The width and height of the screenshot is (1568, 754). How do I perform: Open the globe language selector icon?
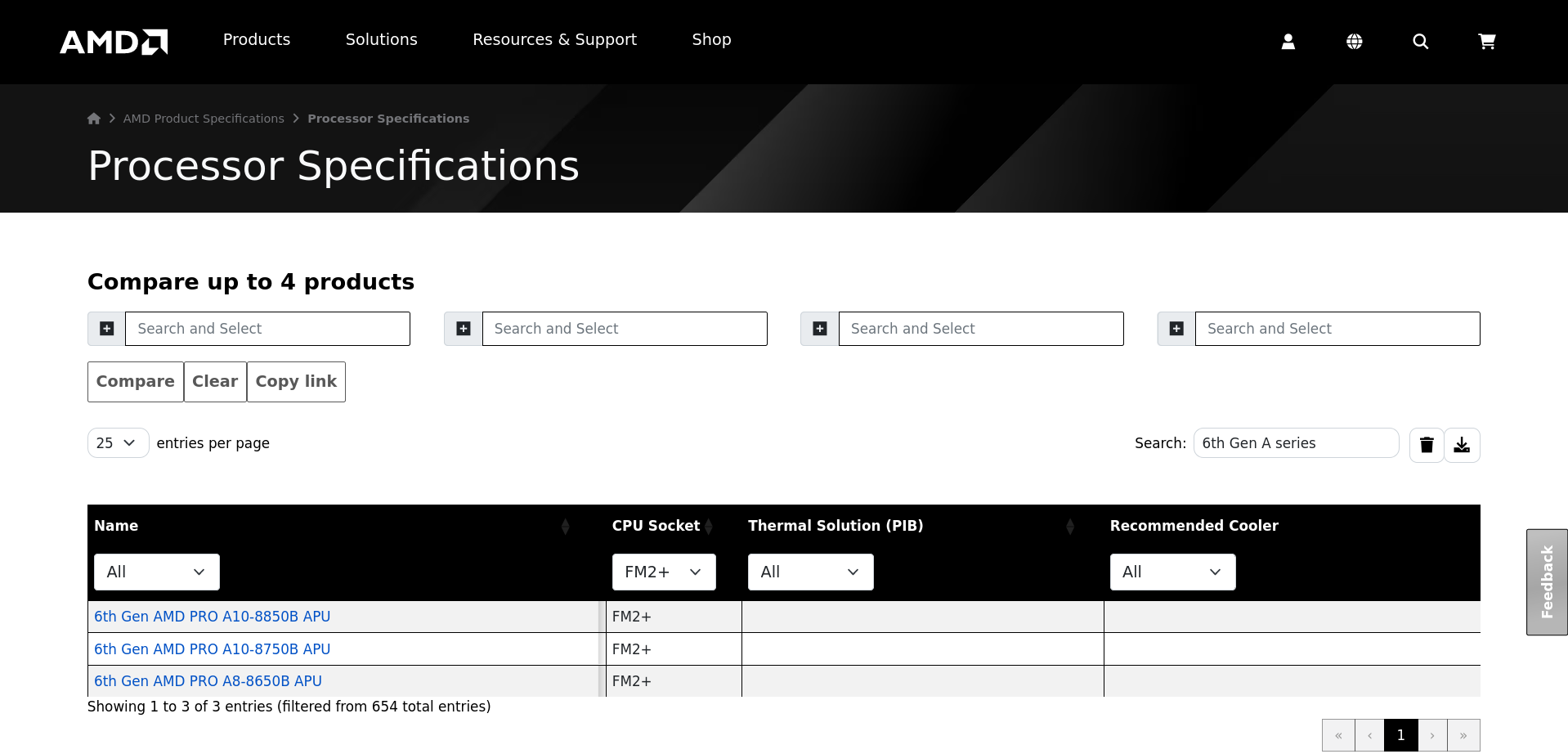tap(1355, 42)
